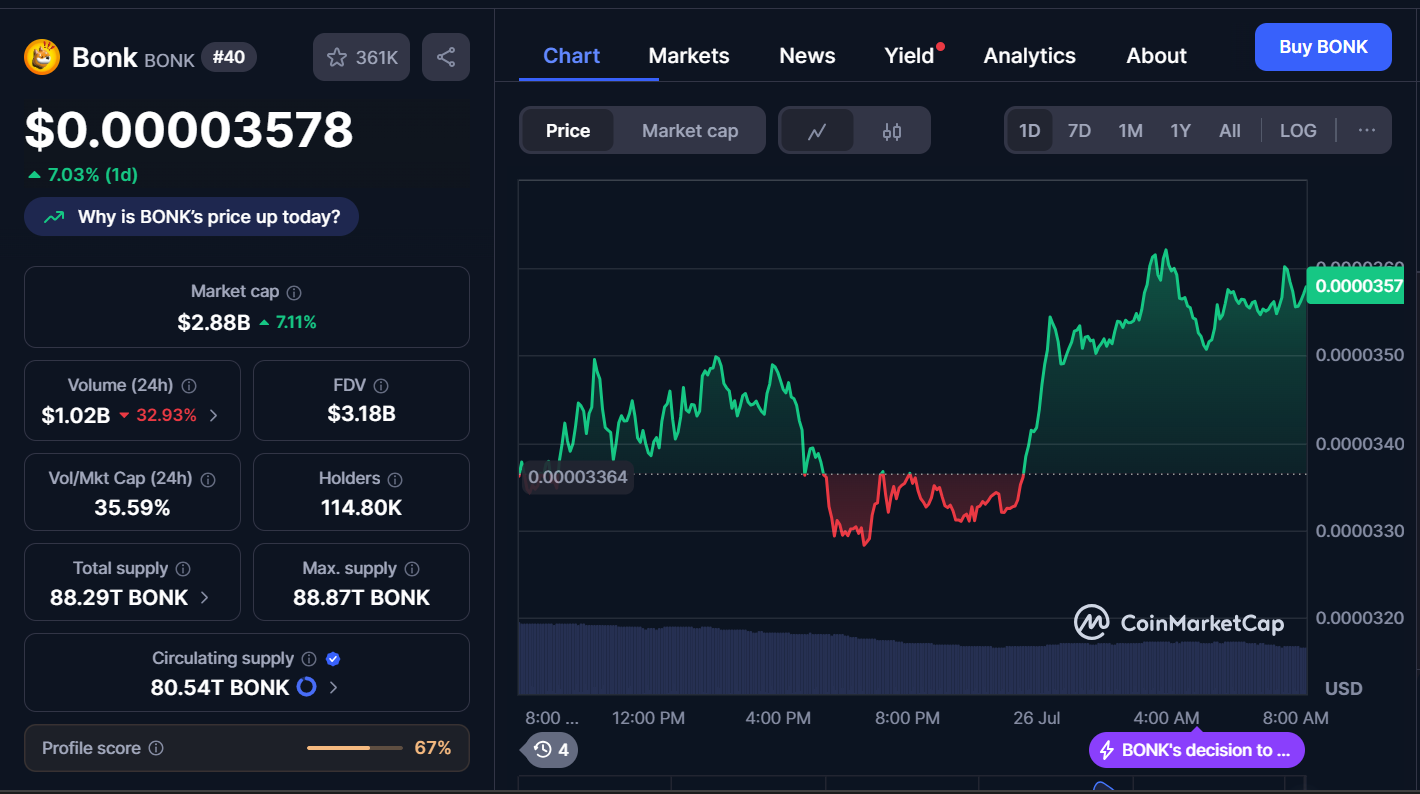
Task: Click the circulating supply progress ring icon
Action: point(307,687)
